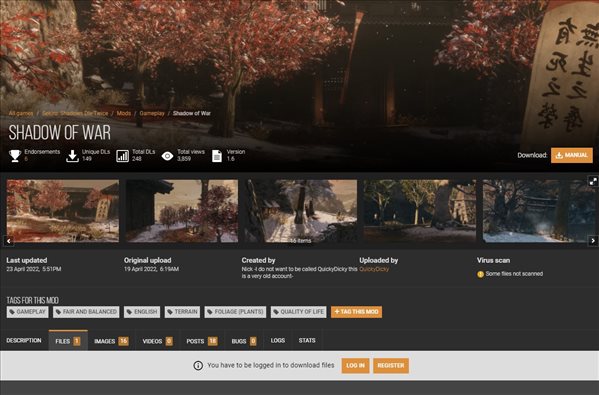Open the Stats tab
599x395 pixels.
point(307,340)
